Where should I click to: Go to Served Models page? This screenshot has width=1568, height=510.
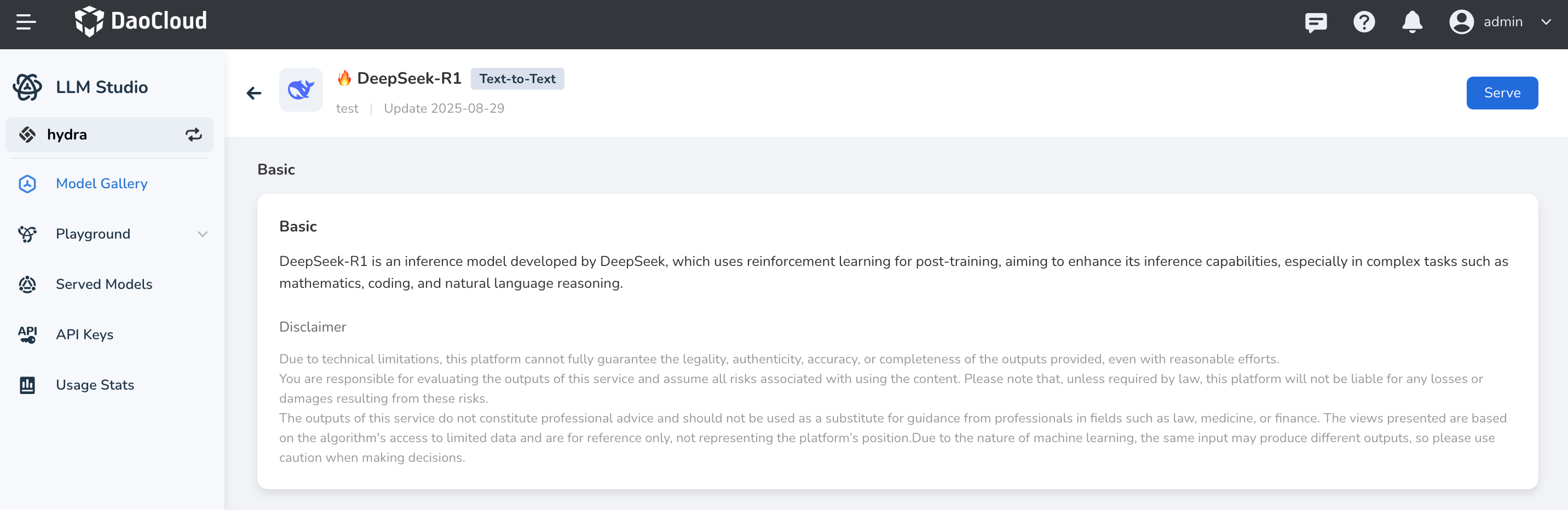(104, 284)
